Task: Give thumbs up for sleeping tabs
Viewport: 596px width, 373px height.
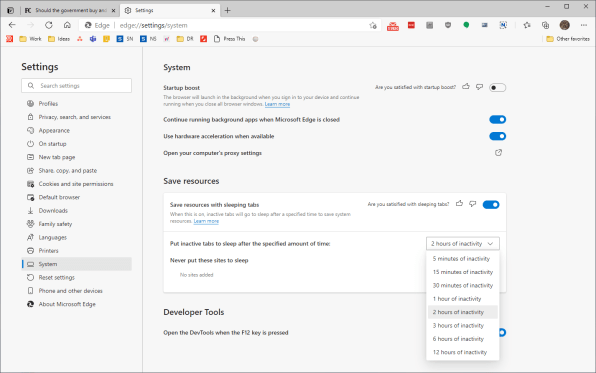Action: pyautogui.click(x=459, y=204)
